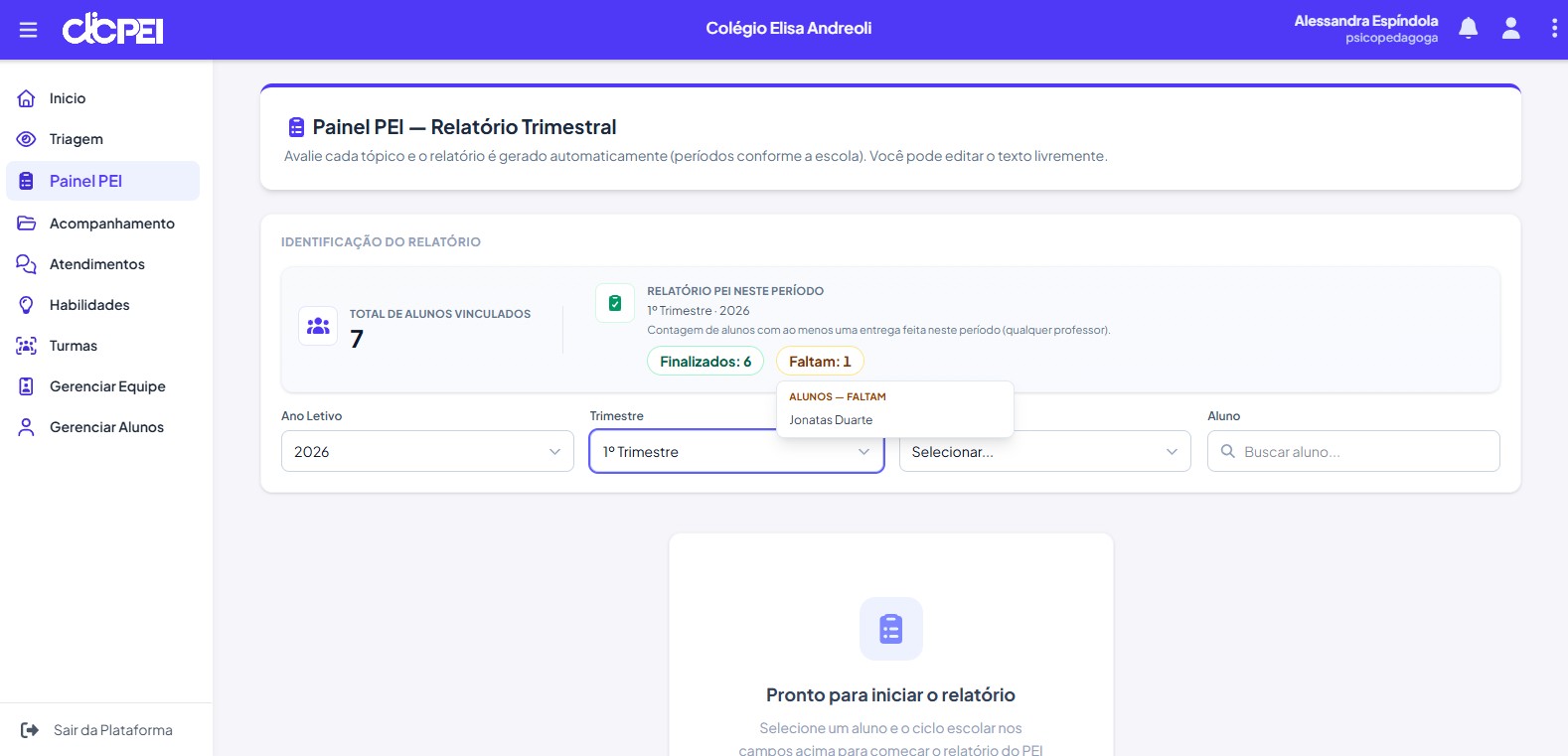This screenshot has width=1568, height=756.
Task: Click the Habilidades lightbulb icon
Action: tap(27, 305)
